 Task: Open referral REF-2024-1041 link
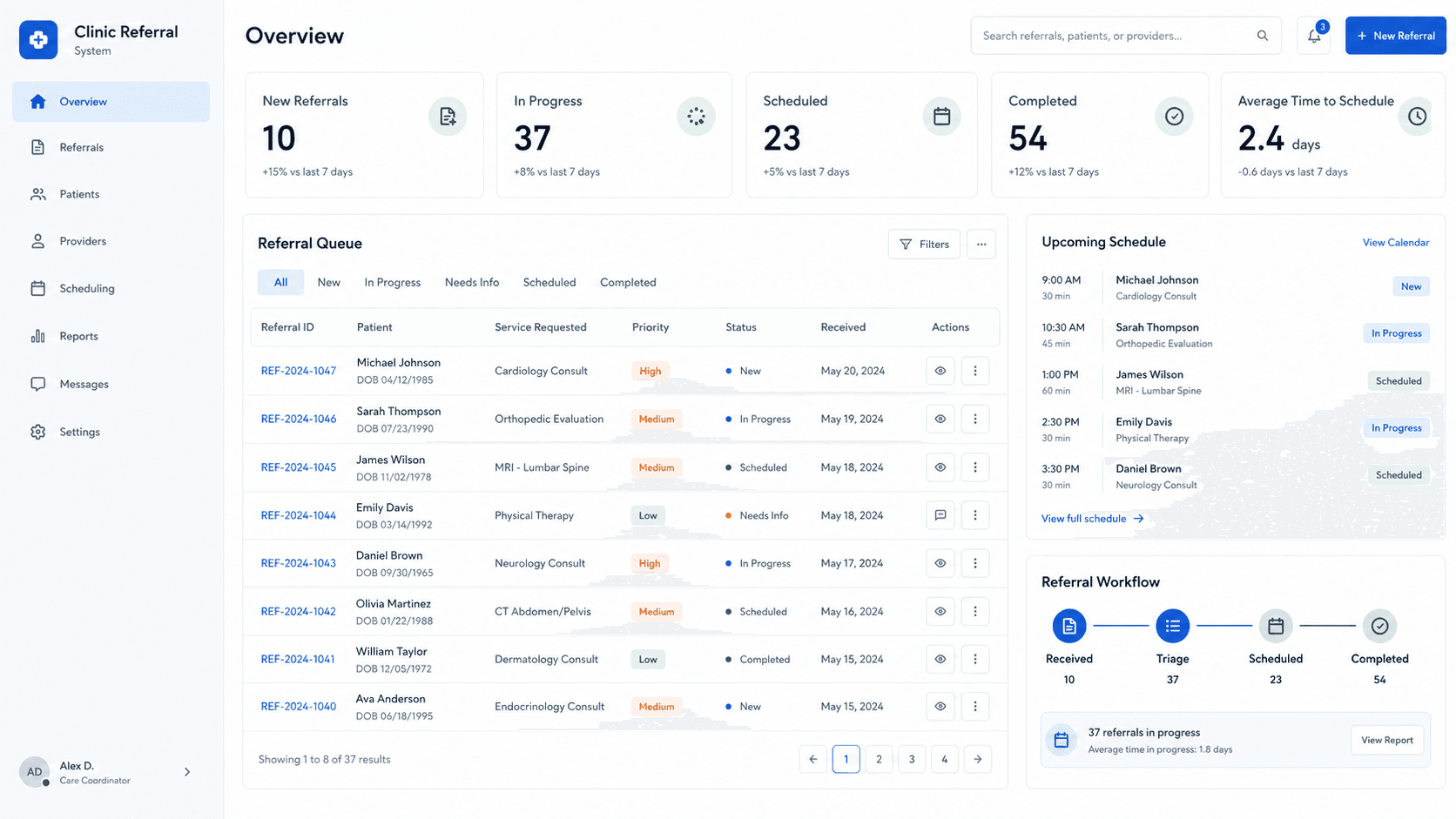(x=297, y=659)
